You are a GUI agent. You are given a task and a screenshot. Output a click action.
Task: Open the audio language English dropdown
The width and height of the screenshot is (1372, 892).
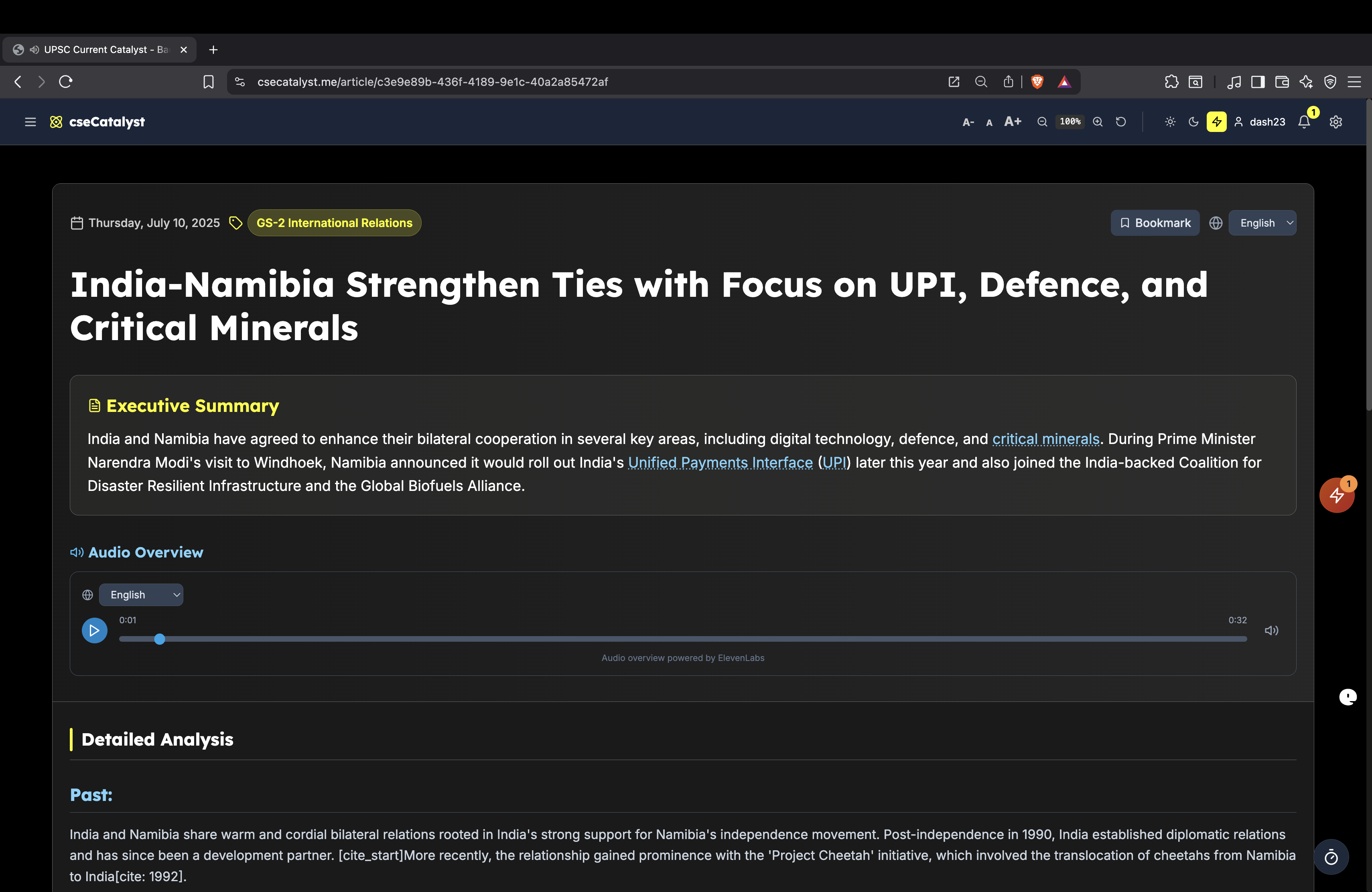(x=141, y=595)
